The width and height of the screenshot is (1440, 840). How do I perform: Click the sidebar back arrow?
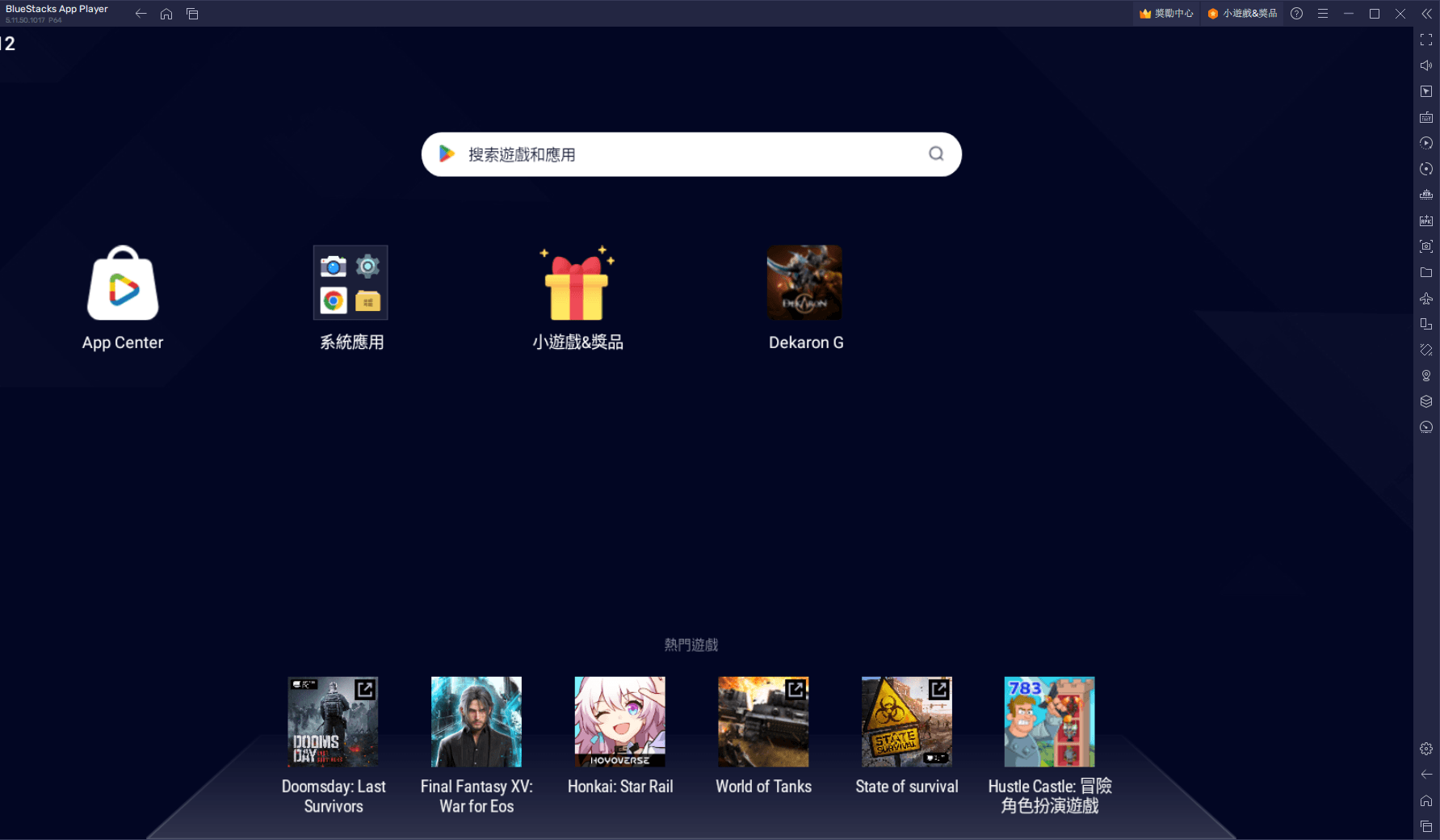[x=1426, y=775]
